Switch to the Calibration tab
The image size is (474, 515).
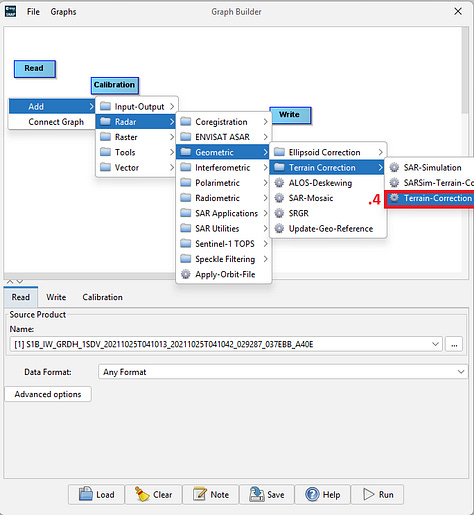tap(102, 297)
